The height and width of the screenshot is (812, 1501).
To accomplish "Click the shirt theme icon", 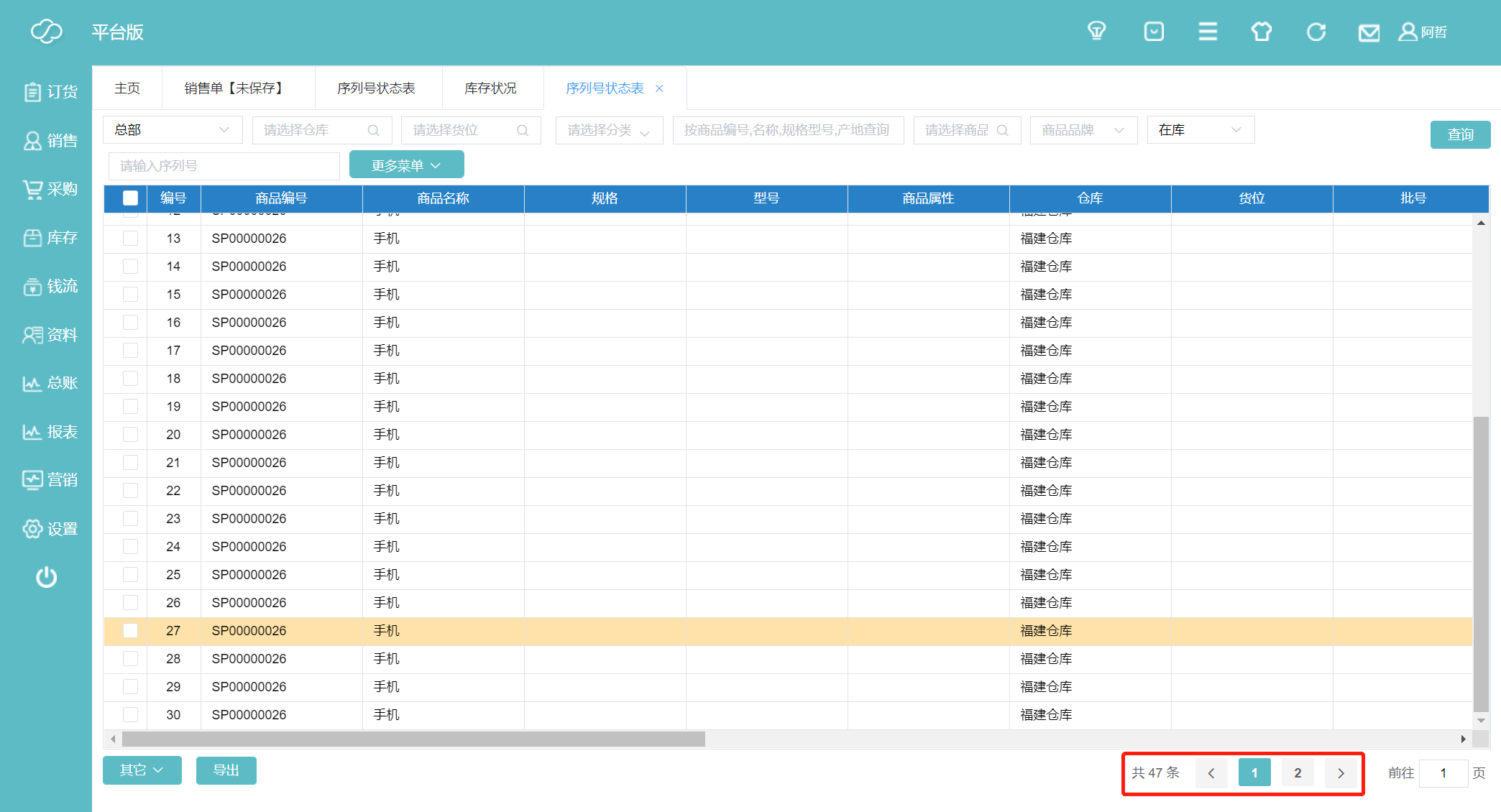I will click(x=1262, y=32).
